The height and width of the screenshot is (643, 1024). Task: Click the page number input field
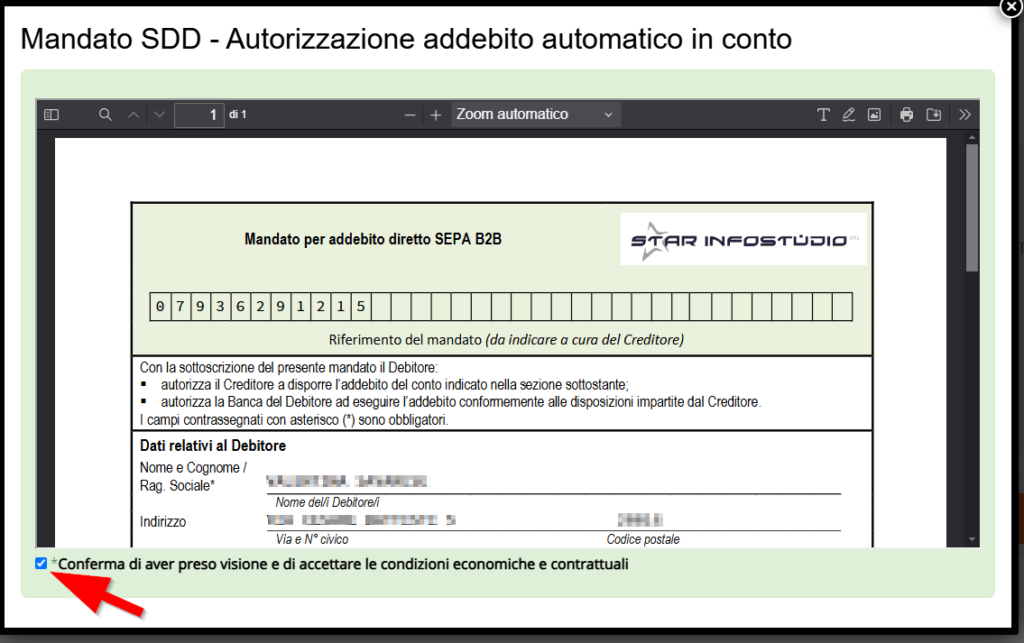click(199, 115)
